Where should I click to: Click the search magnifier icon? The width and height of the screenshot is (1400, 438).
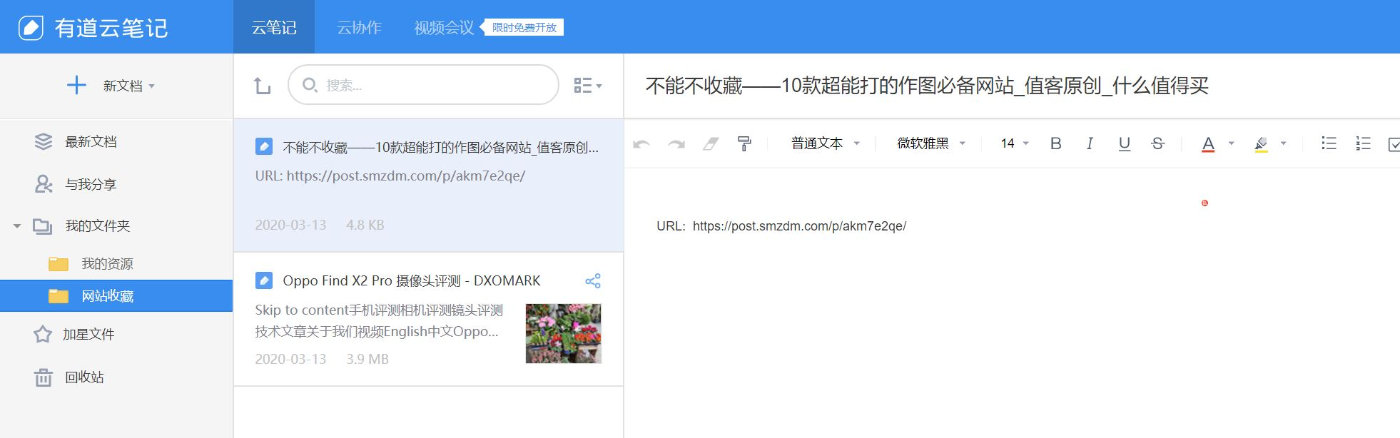(x=309, y=85)
